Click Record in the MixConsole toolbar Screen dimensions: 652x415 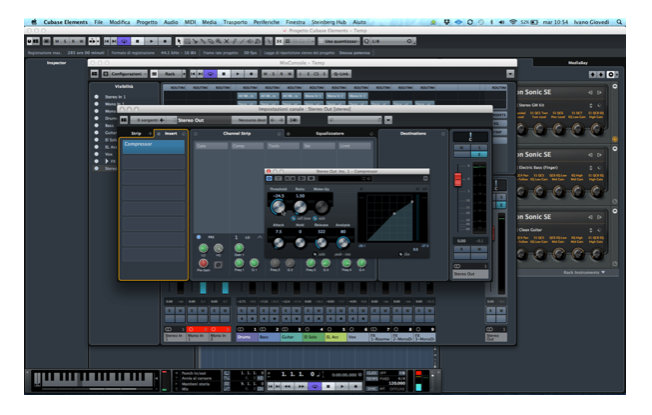coord(251,74)
